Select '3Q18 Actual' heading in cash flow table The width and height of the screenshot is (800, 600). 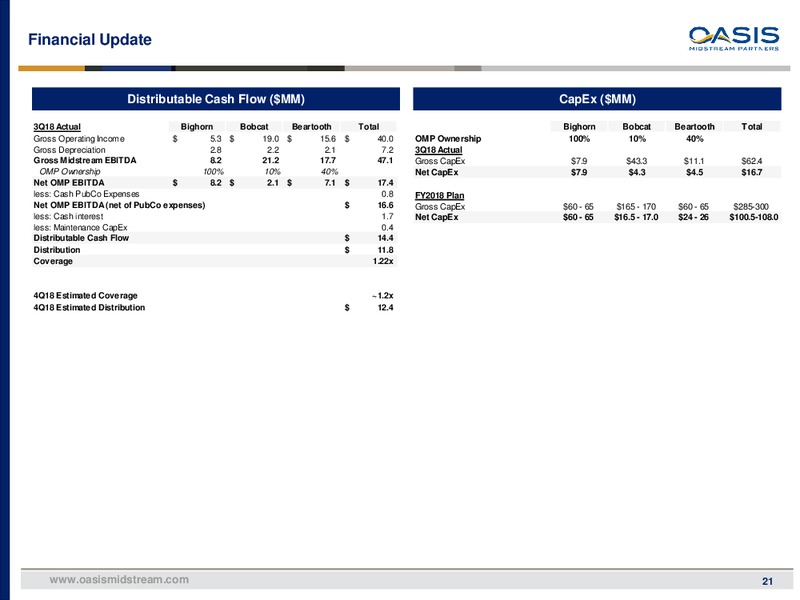(57, 127)
